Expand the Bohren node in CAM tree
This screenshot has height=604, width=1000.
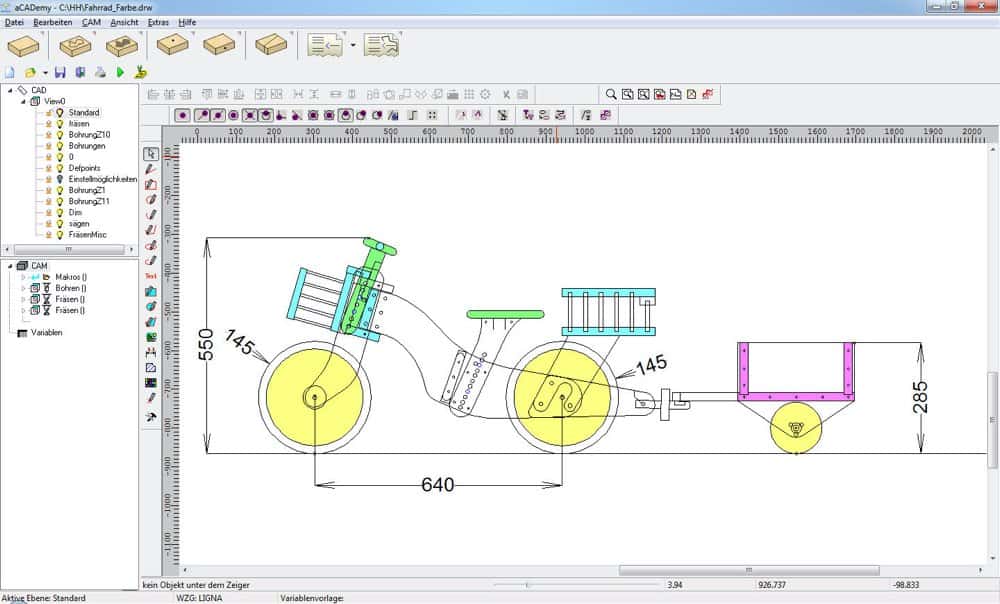(x=24, y=288)
